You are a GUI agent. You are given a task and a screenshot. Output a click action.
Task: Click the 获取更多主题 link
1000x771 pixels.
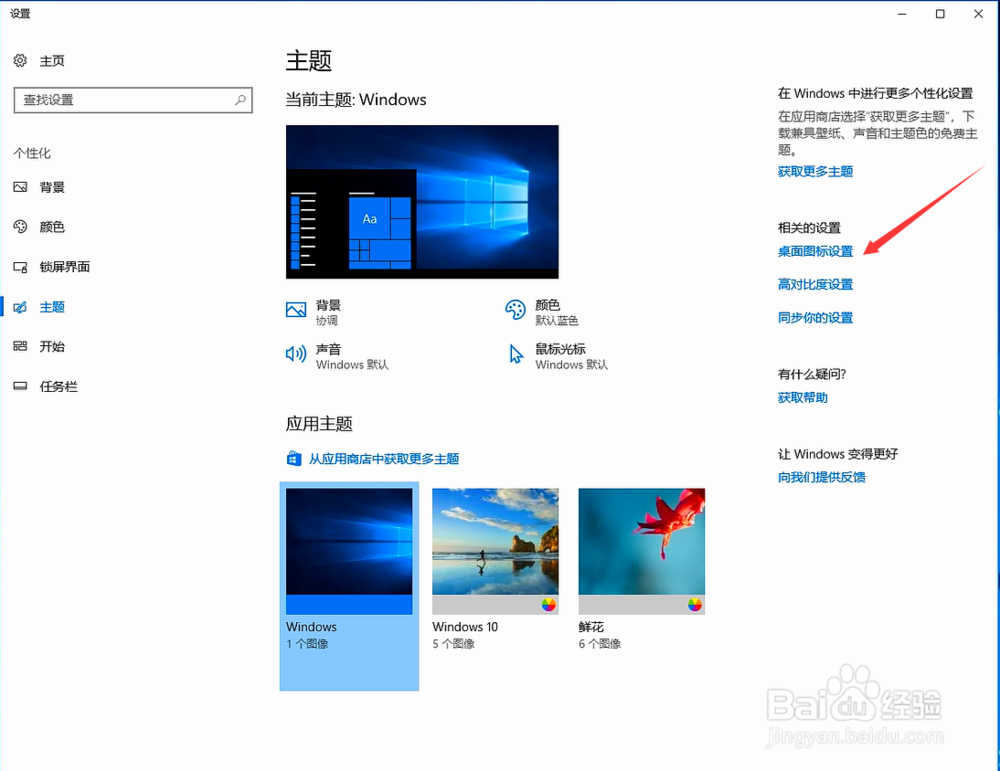click(x=815, y=172)
